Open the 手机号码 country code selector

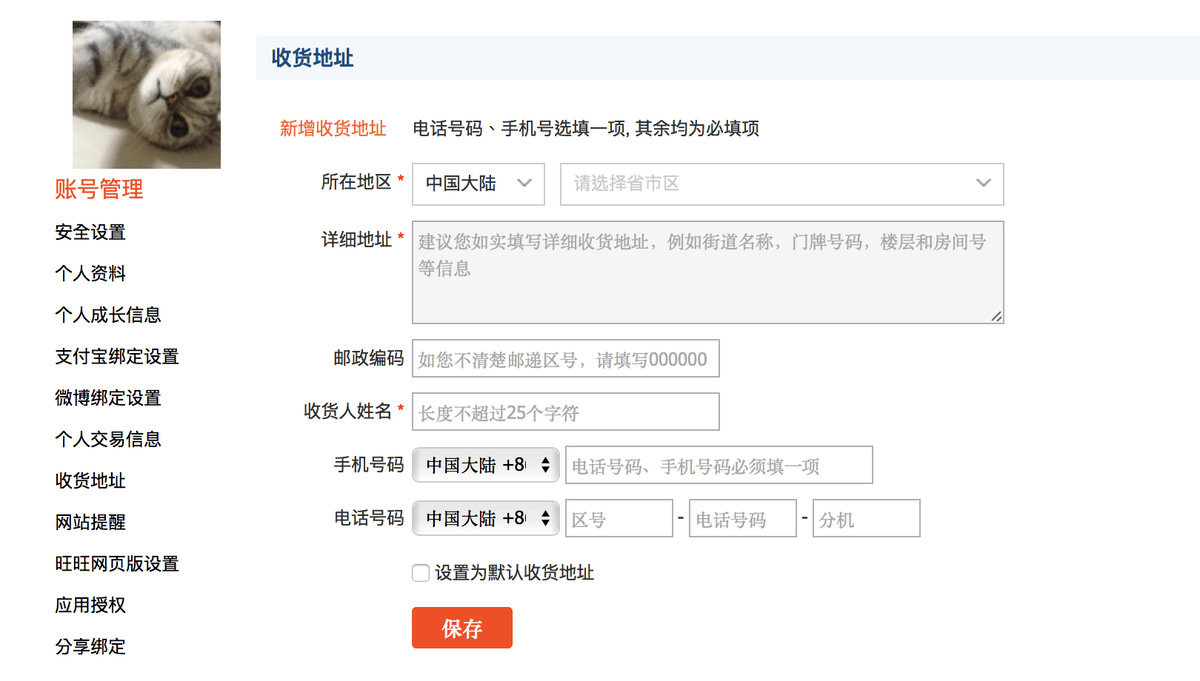485,465
